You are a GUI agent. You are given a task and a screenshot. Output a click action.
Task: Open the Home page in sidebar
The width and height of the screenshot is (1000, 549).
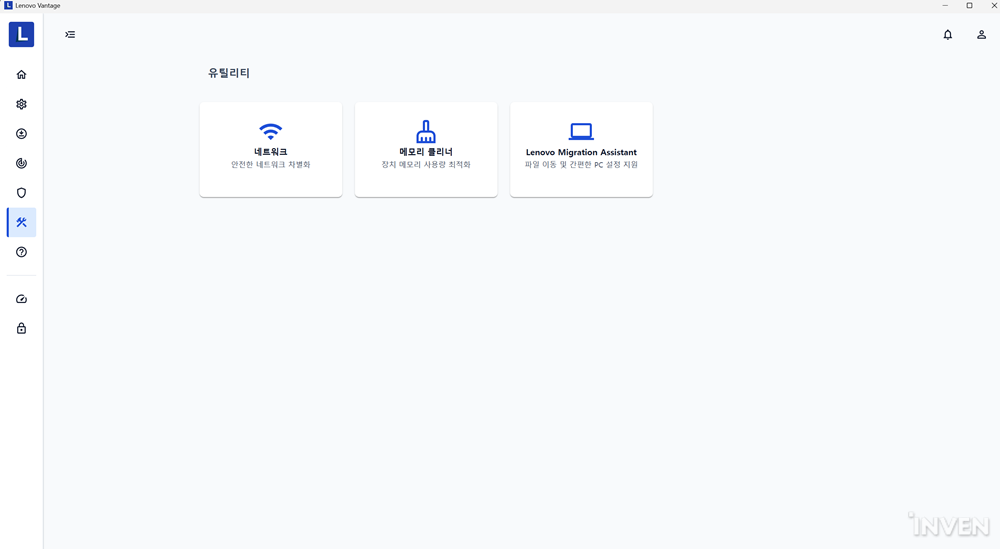21,75
